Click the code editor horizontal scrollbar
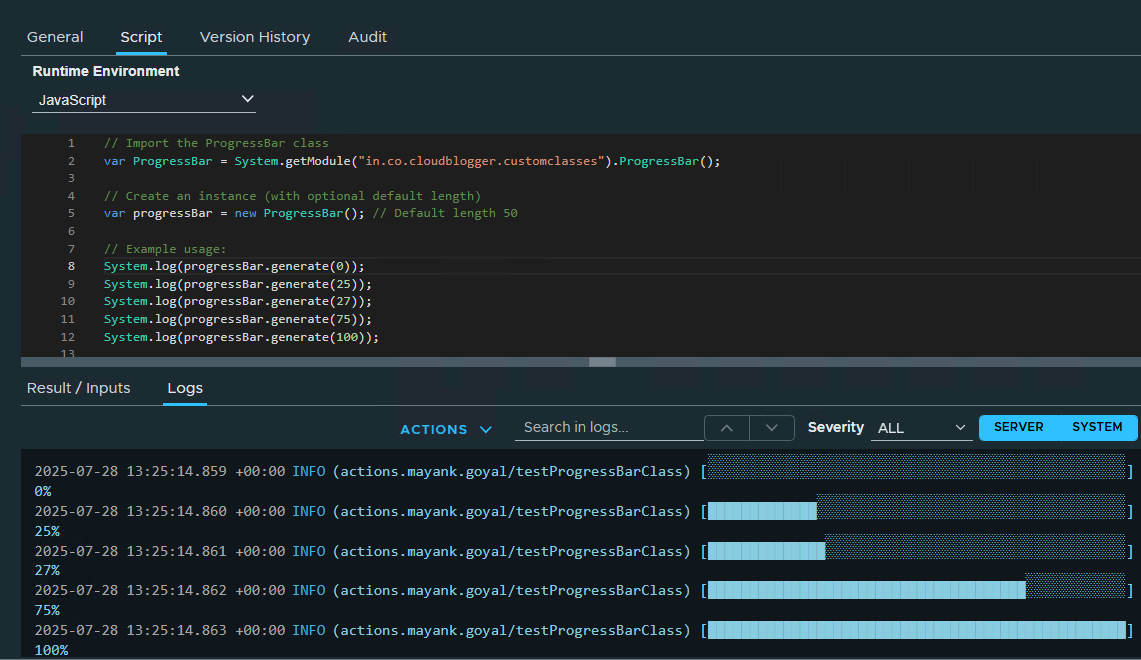 tap(601, 361)
